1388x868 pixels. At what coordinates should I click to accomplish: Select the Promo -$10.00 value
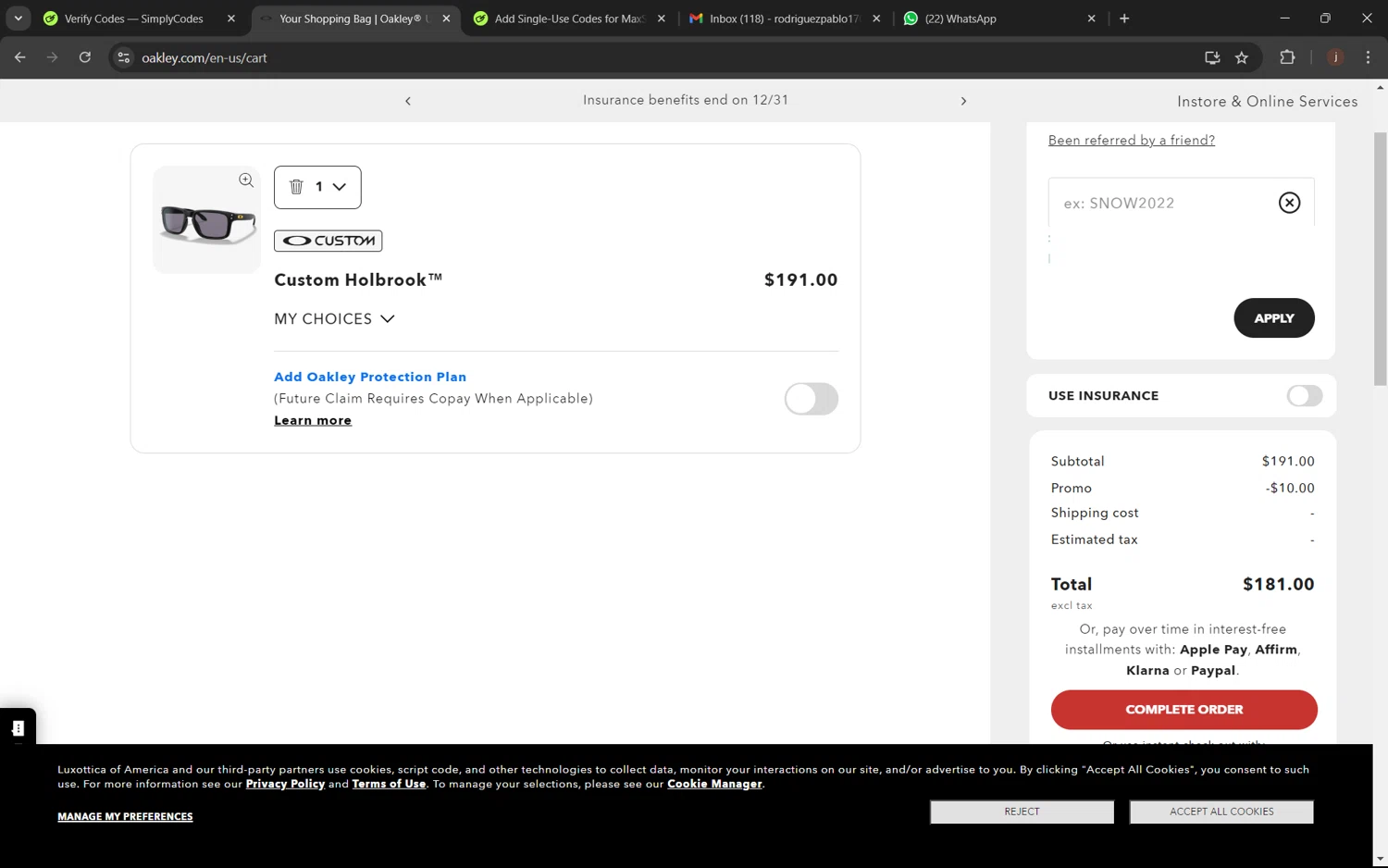point(1290,489)
